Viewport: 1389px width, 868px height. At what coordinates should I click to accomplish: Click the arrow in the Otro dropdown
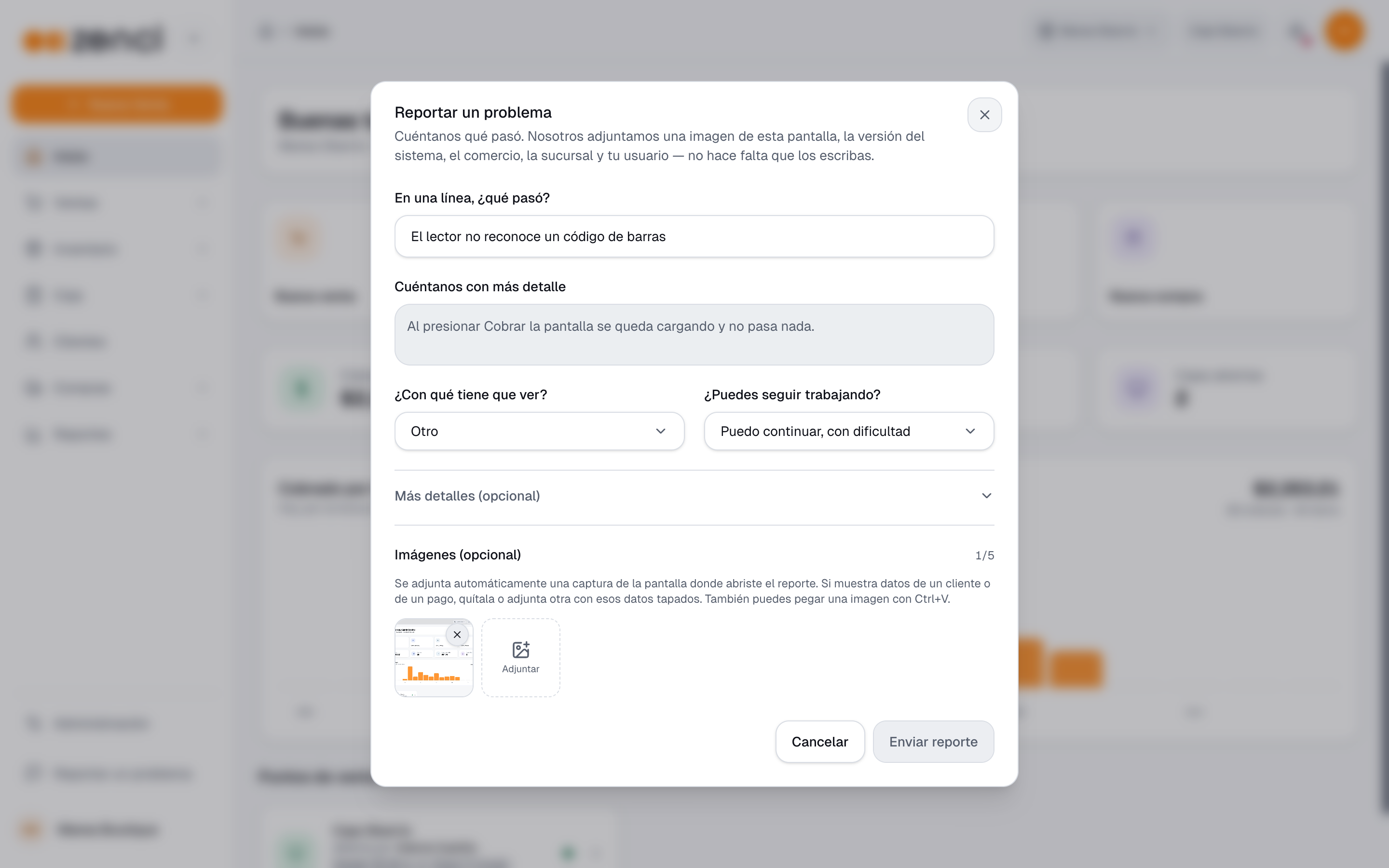coord(661,431)
